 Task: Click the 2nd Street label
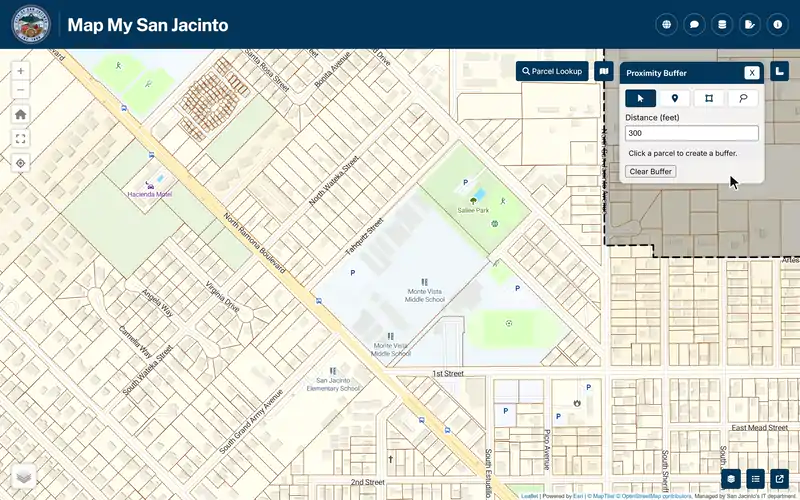[367, 482]
